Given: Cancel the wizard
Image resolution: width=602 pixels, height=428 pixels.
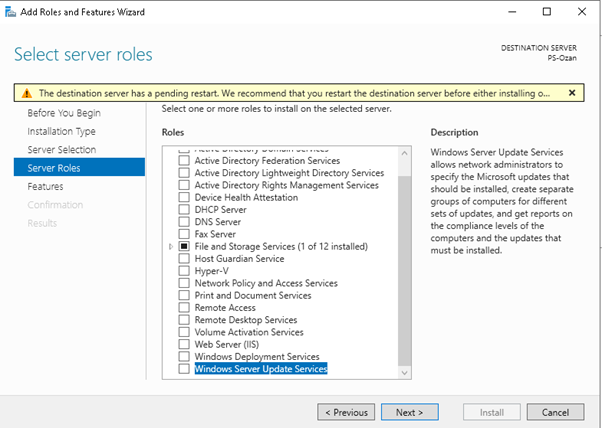Looking at the screenshot, I should (x=555, y=411).
